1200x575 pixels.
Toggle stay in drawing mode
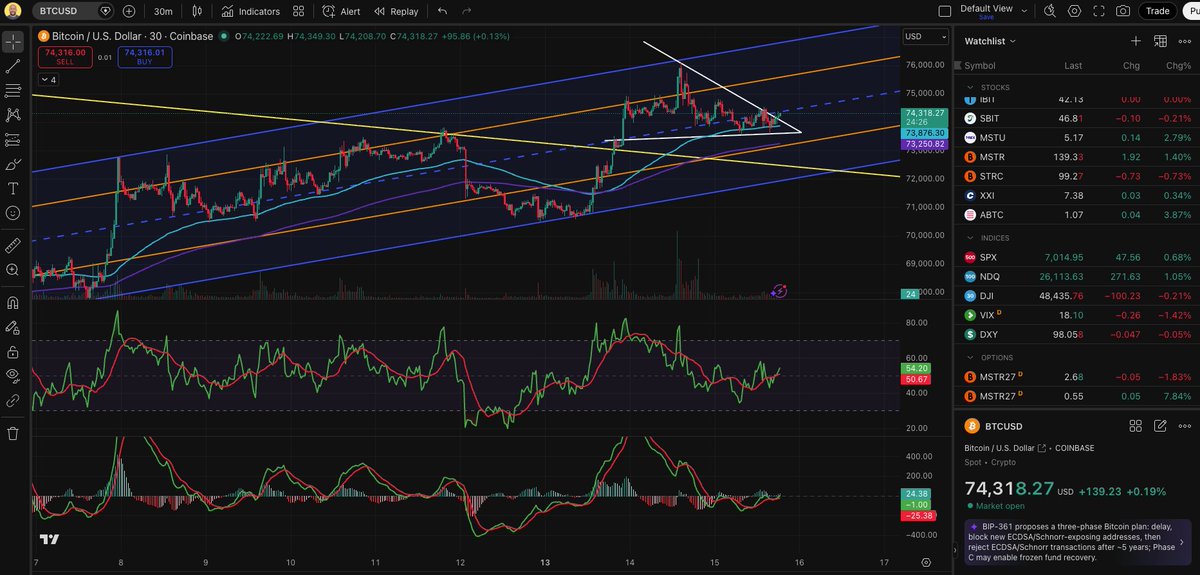tap(13, 327)
